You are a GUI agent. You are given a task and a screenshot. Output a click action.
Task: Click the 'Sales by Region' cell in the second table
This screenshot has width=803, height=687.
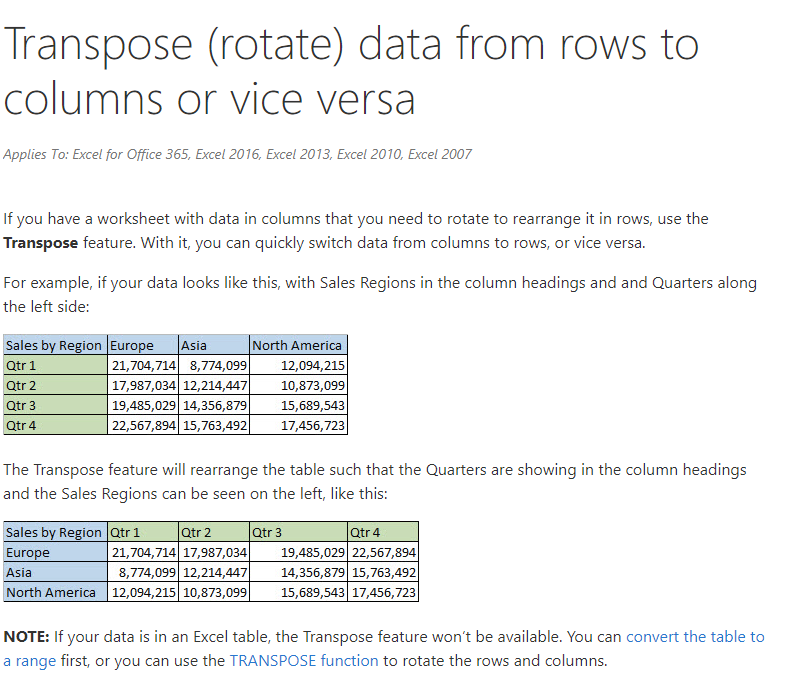pyautogui.click(x=54, y=532)
